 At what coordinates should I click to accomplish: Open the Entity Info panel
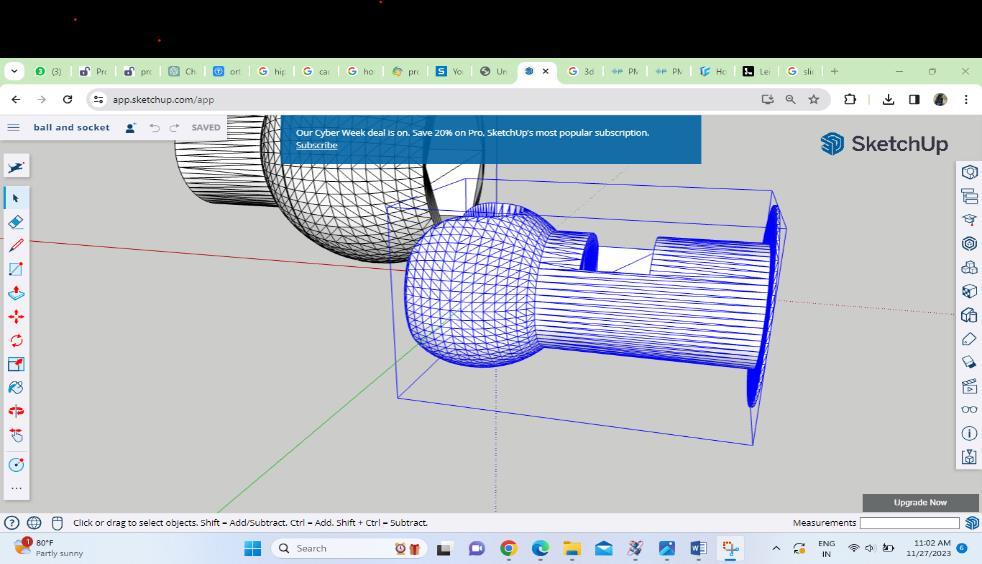point(969,172)
